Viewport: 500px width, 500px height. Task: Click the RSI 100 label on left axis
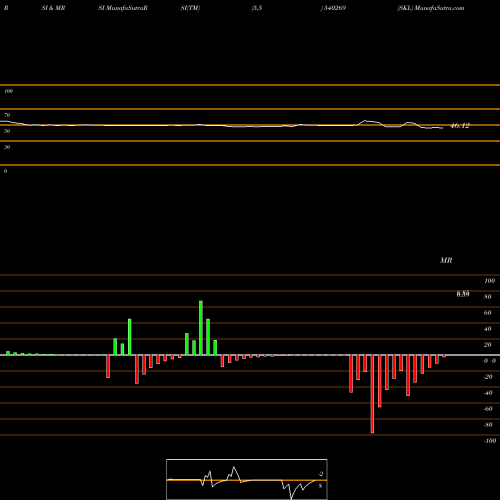(8, 91)
